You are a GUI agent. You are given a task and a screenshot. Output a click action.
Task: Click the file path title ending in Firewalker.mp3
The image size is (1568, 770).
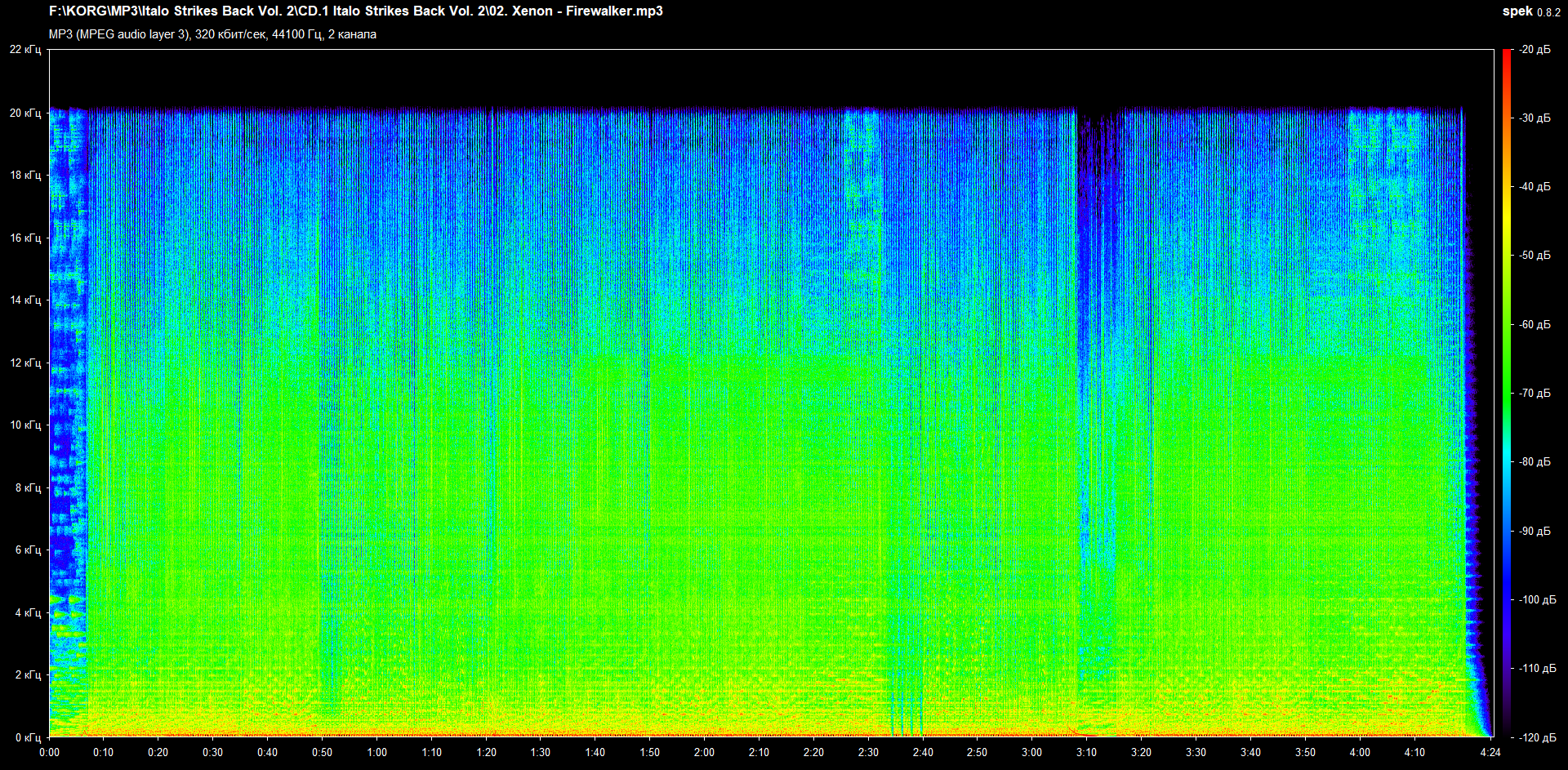[x=355, y=11]
